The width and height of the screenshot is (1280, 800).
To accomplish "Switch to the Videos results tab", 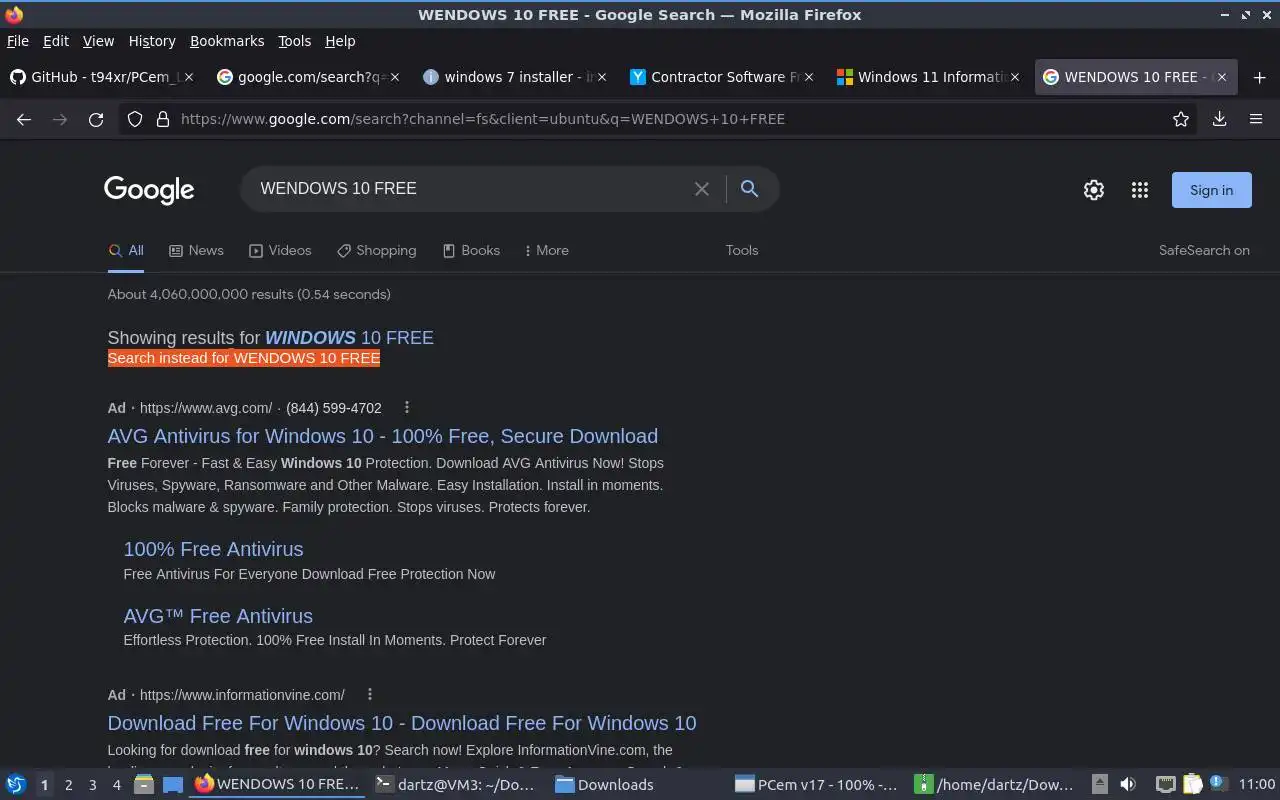I will pyautogui.click(x=280, y=251).
